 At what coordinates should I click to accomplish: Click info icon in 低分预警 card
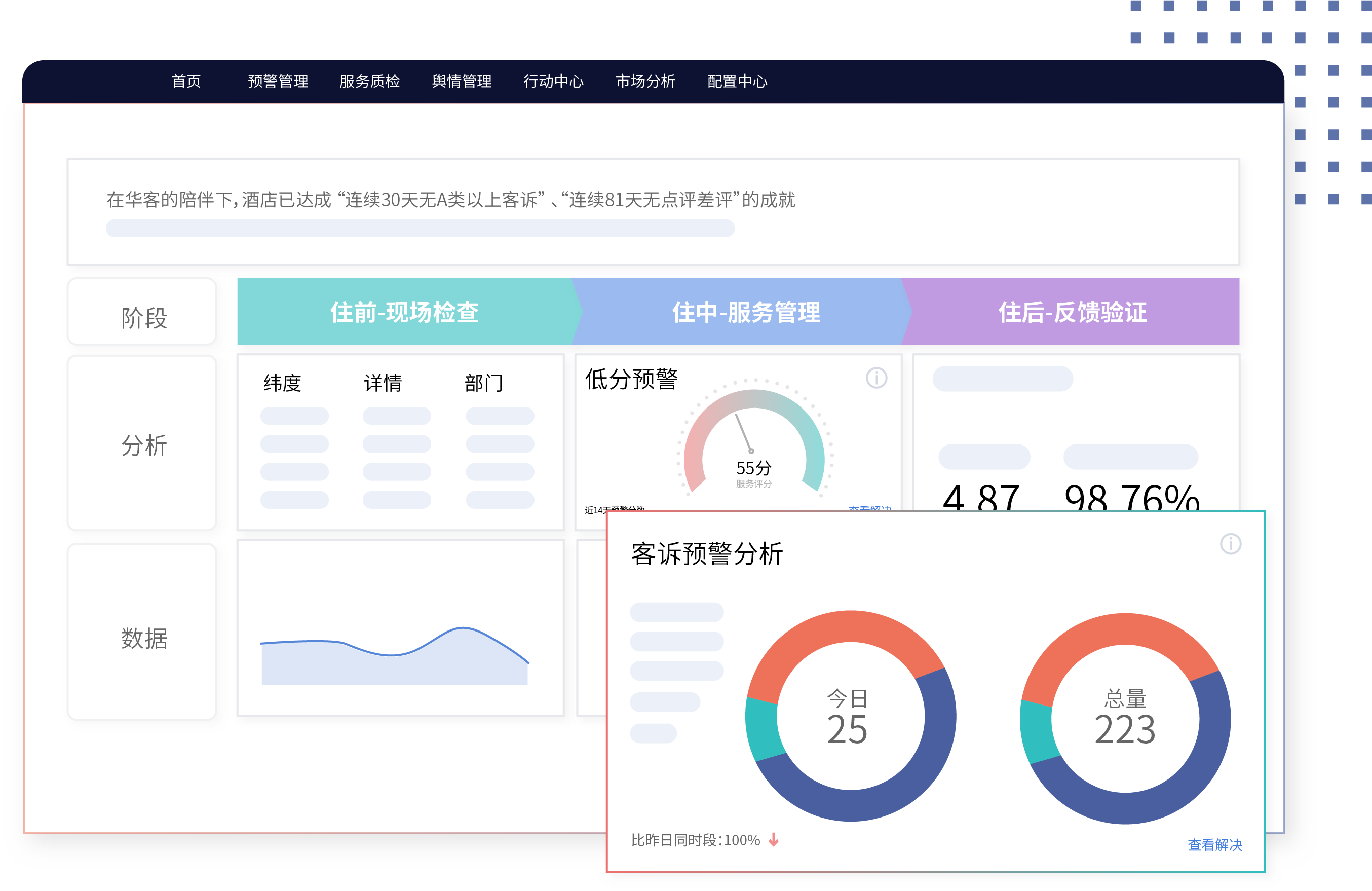(x=876, y=378)
